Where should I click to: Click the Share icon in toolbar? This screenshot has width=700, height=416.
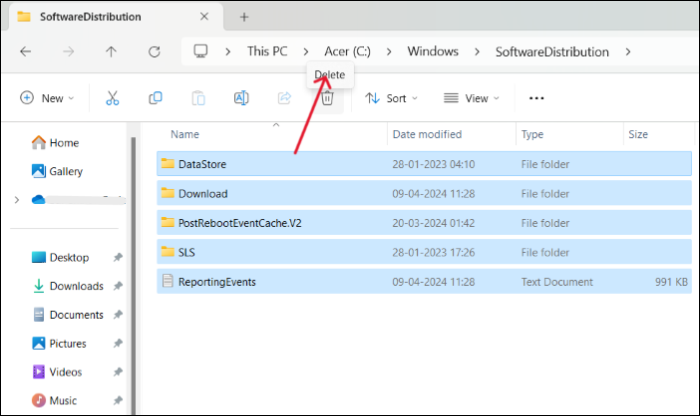[284, 98]
